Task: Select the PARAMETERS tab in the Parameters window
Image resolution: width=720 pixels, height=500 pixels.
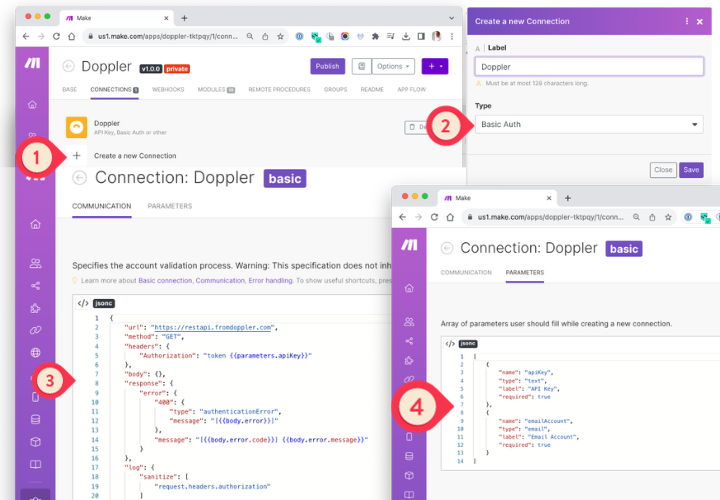Action: pyautogui.click(x=525, y=272)
